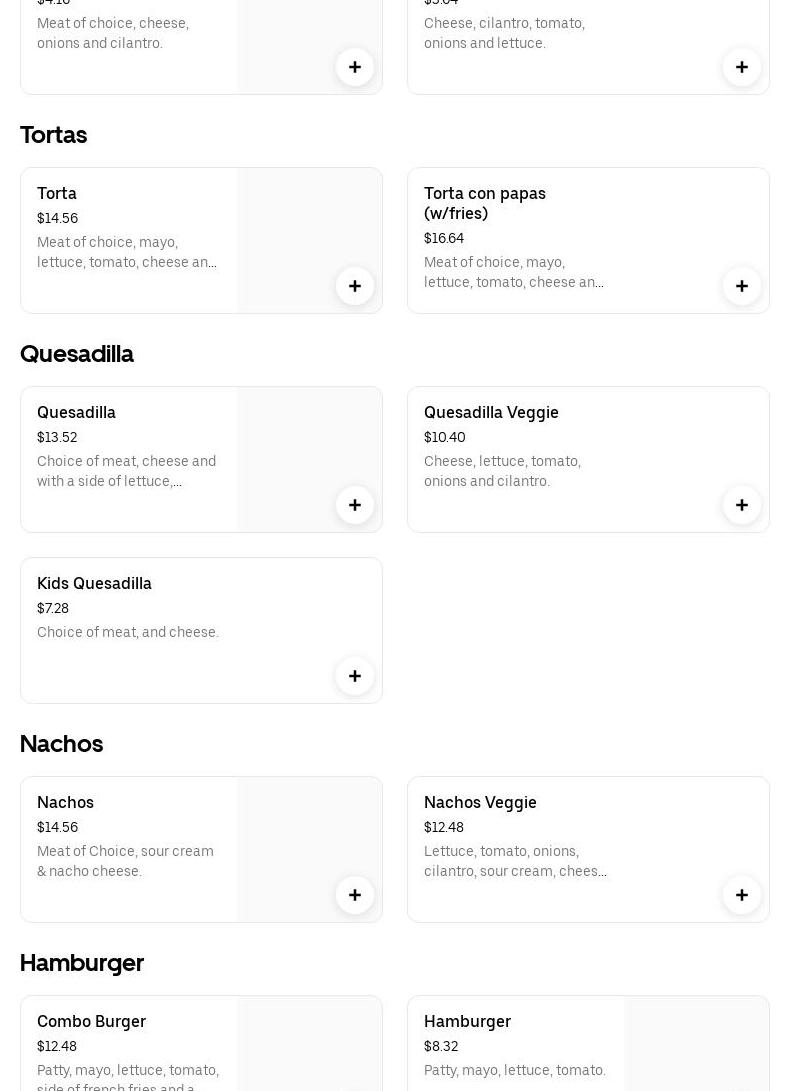Add Nachos Veggie with plus icon
804x1091 pixels.
click(742, 895)
